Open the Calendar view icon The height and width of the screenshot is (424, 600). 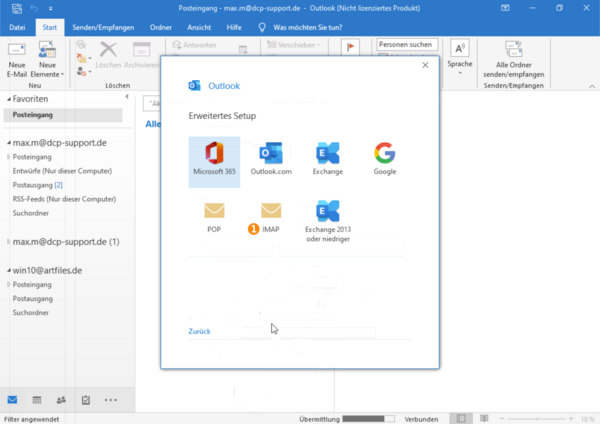click(37, 400)
